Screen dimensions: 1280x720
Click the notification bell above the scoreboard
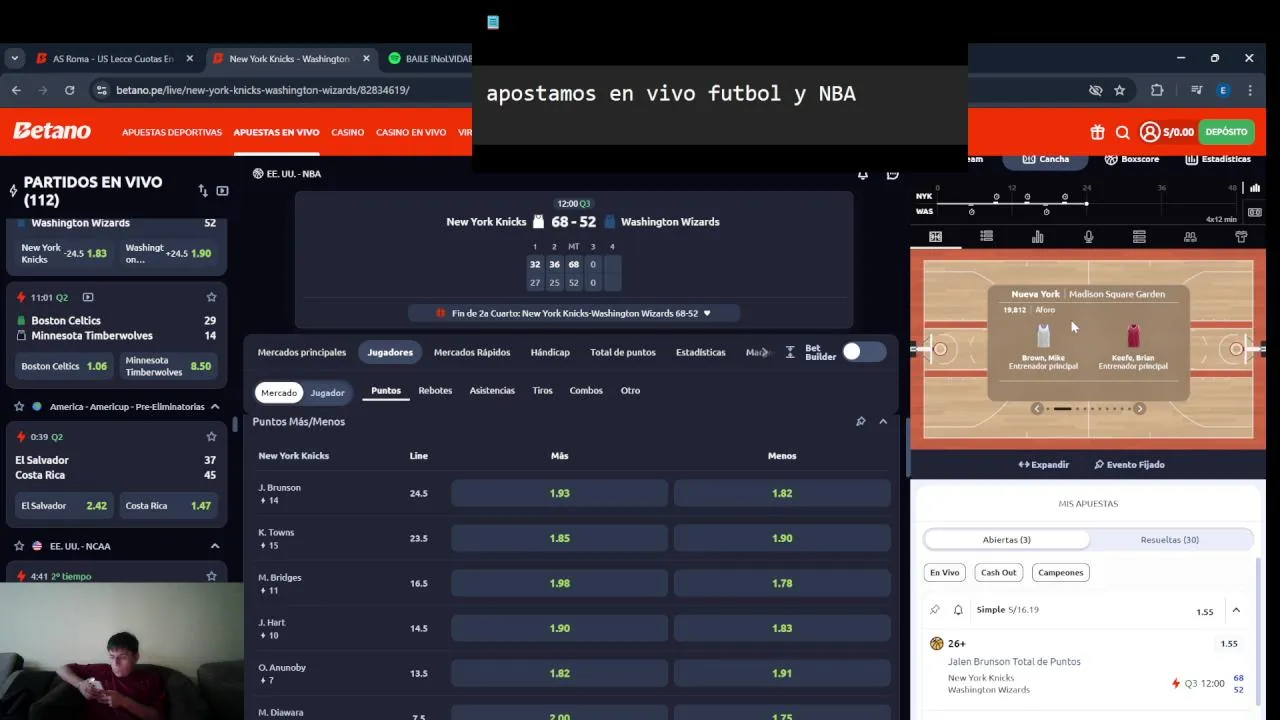[x=863, y=174]
